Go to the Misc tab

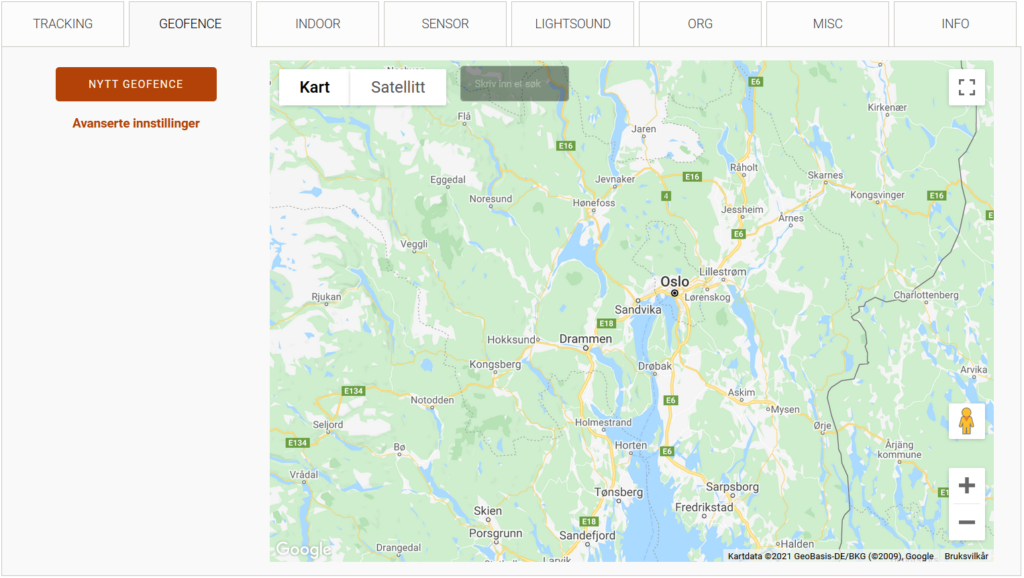[x=827, y=24]
